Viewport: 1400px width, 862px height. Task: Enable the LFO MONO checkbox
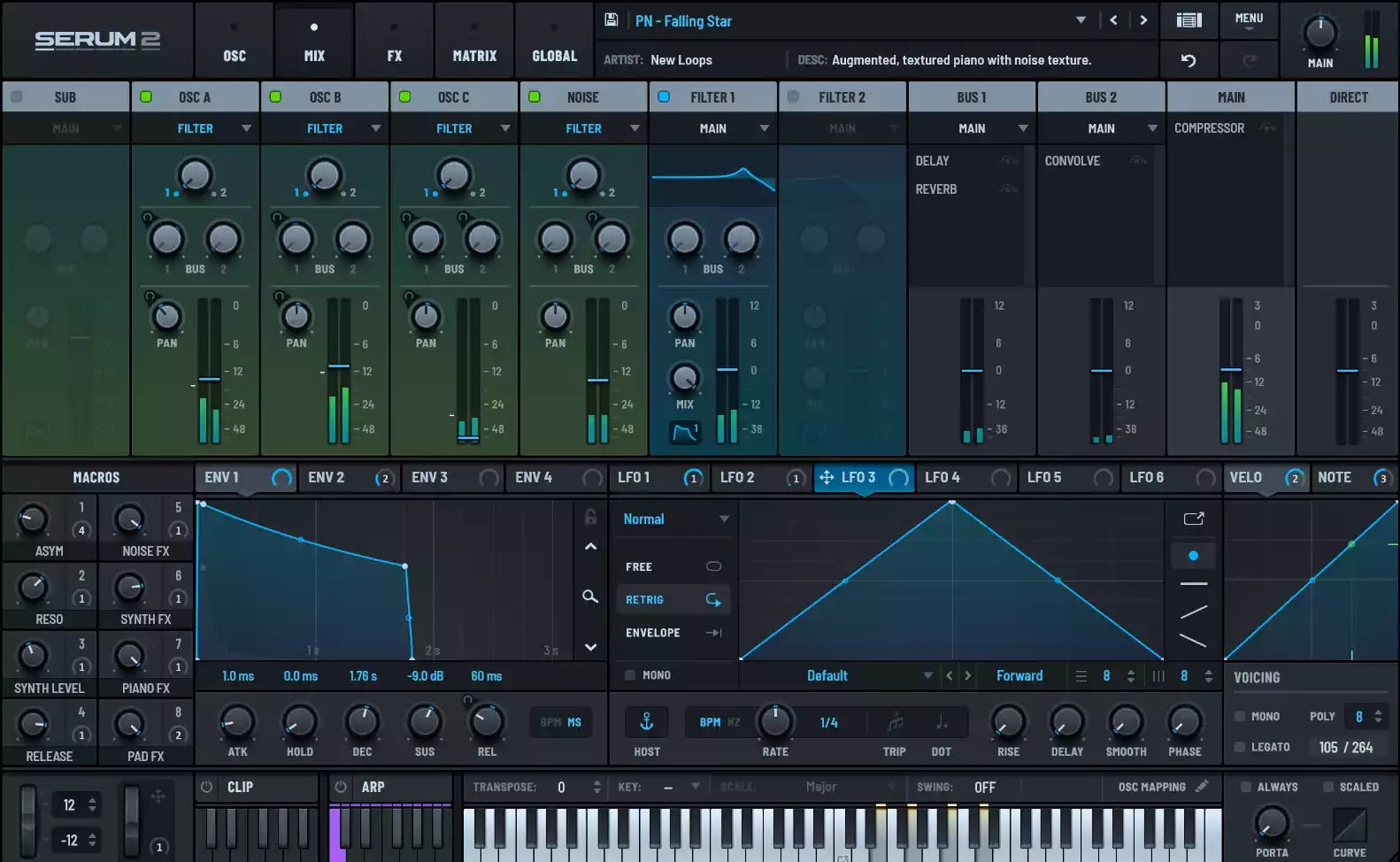630,675
